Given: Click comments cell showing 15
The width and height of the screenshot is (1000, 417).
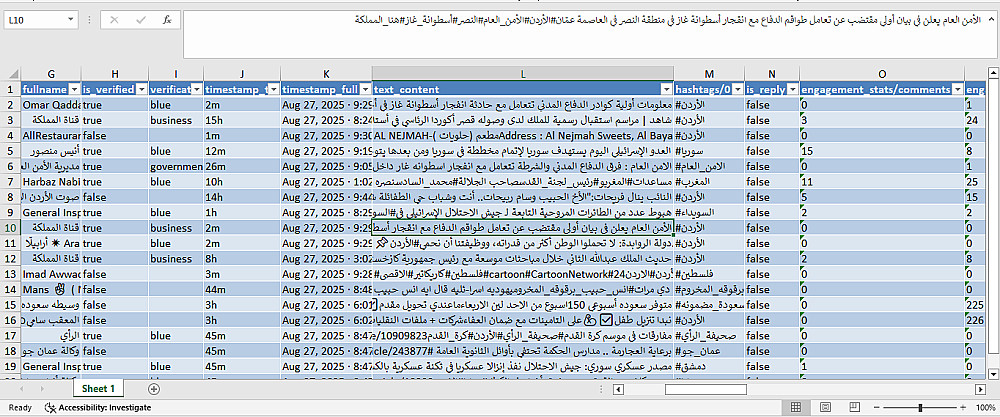Looking at the screenshot, I should (x=882, y=151).
